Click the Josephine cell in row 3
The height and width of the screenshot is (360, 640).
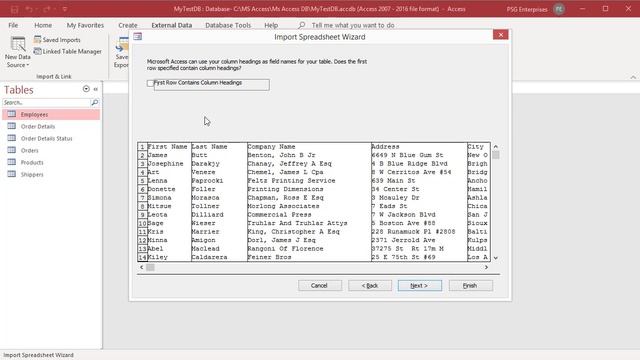tap(169, 164)
